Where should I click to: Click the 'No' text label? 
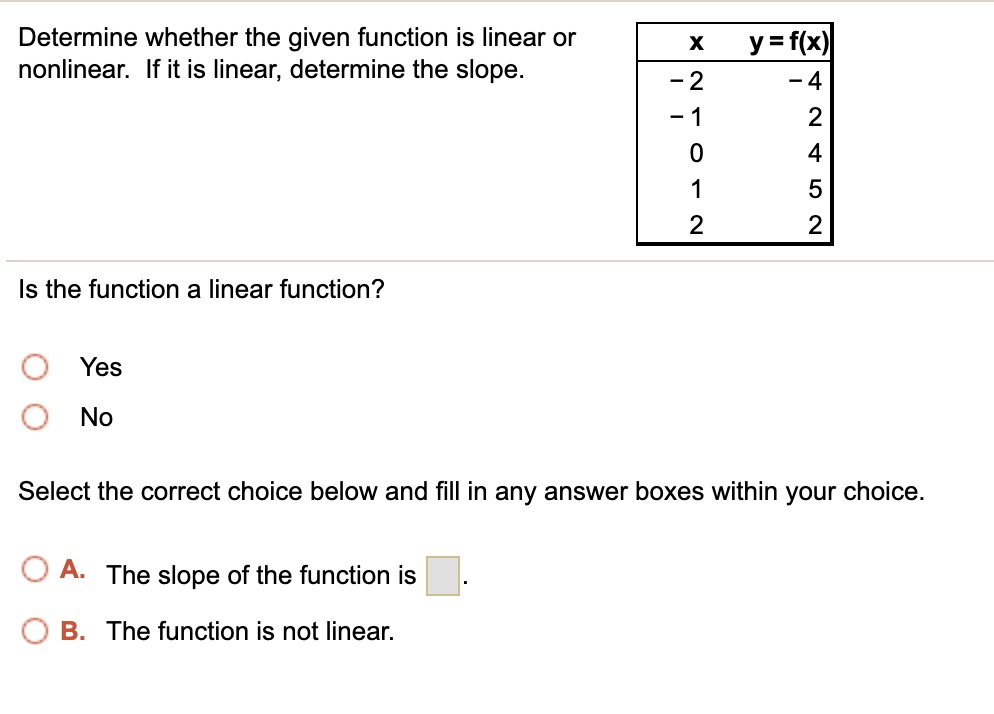click(x=96, y=417)
